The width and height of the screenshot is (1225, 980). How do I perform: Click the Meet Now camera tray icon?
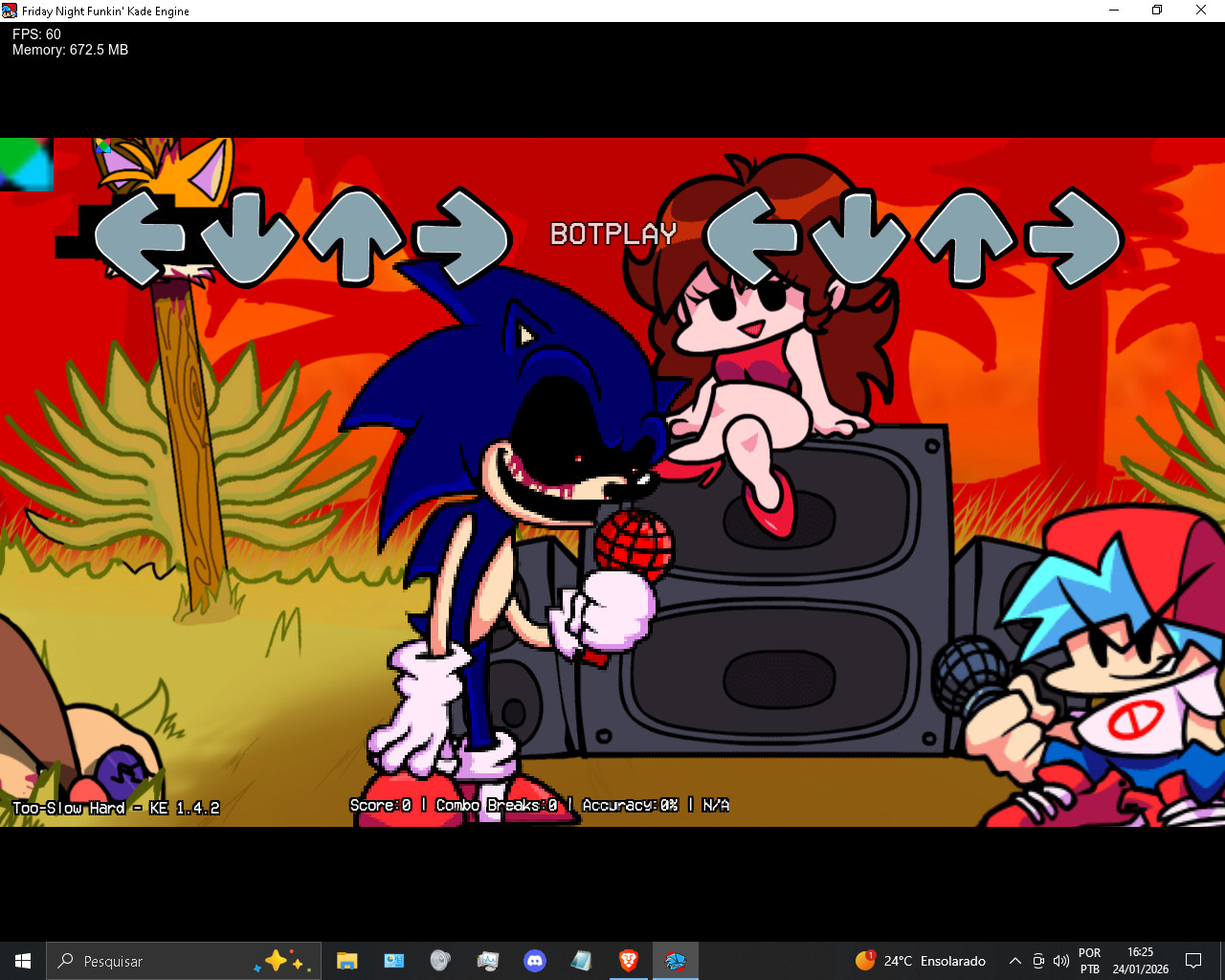coord(1038,961)
